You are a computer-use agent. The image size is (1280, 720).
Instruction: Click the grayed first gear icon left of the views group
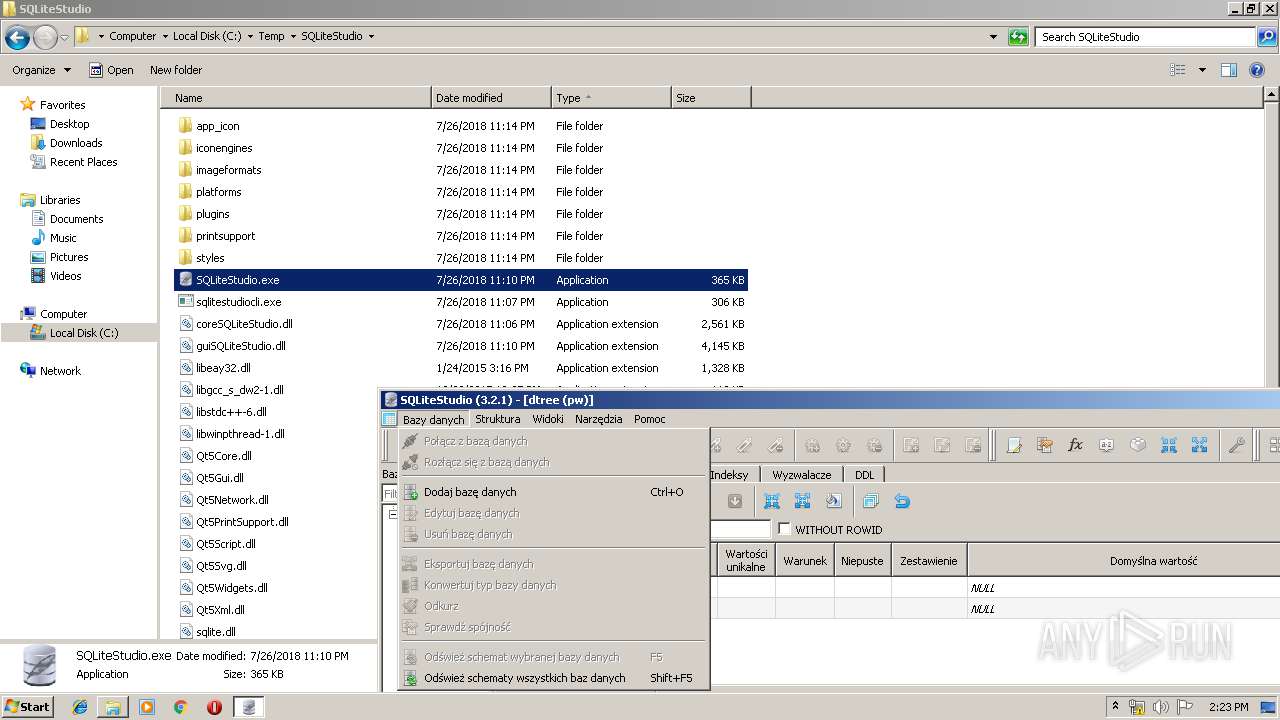[x=813, y=445]
